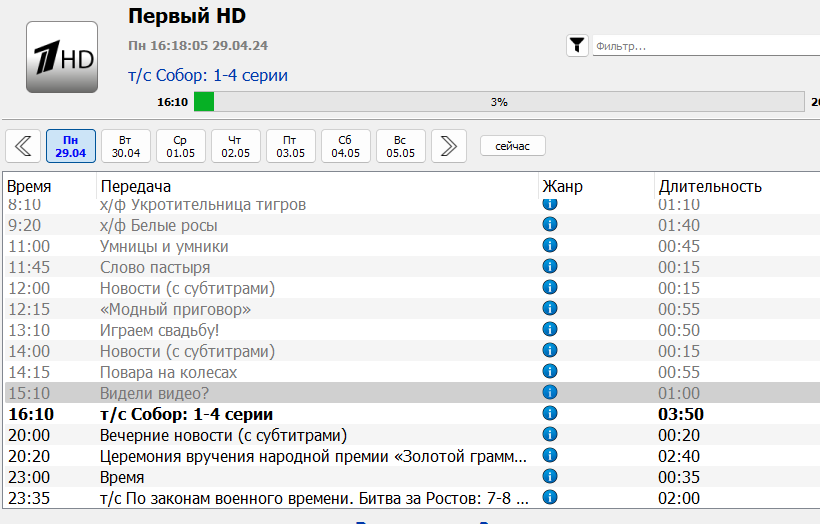This screenshot has height=524, width=820.
Task: Click the filter funnel icon
Action: 578,45
